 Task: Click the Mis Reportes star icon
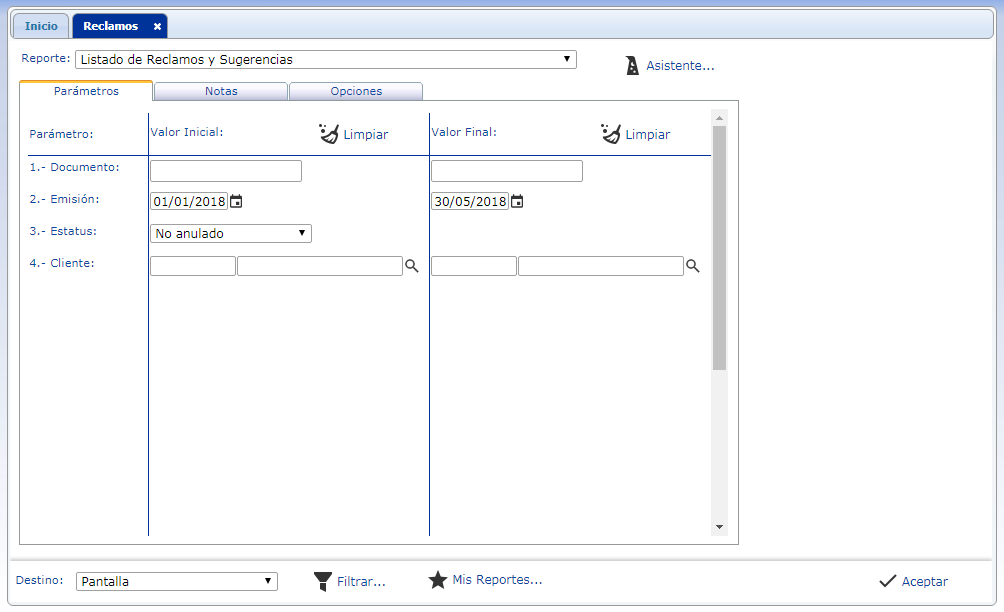tap(438, 580)
